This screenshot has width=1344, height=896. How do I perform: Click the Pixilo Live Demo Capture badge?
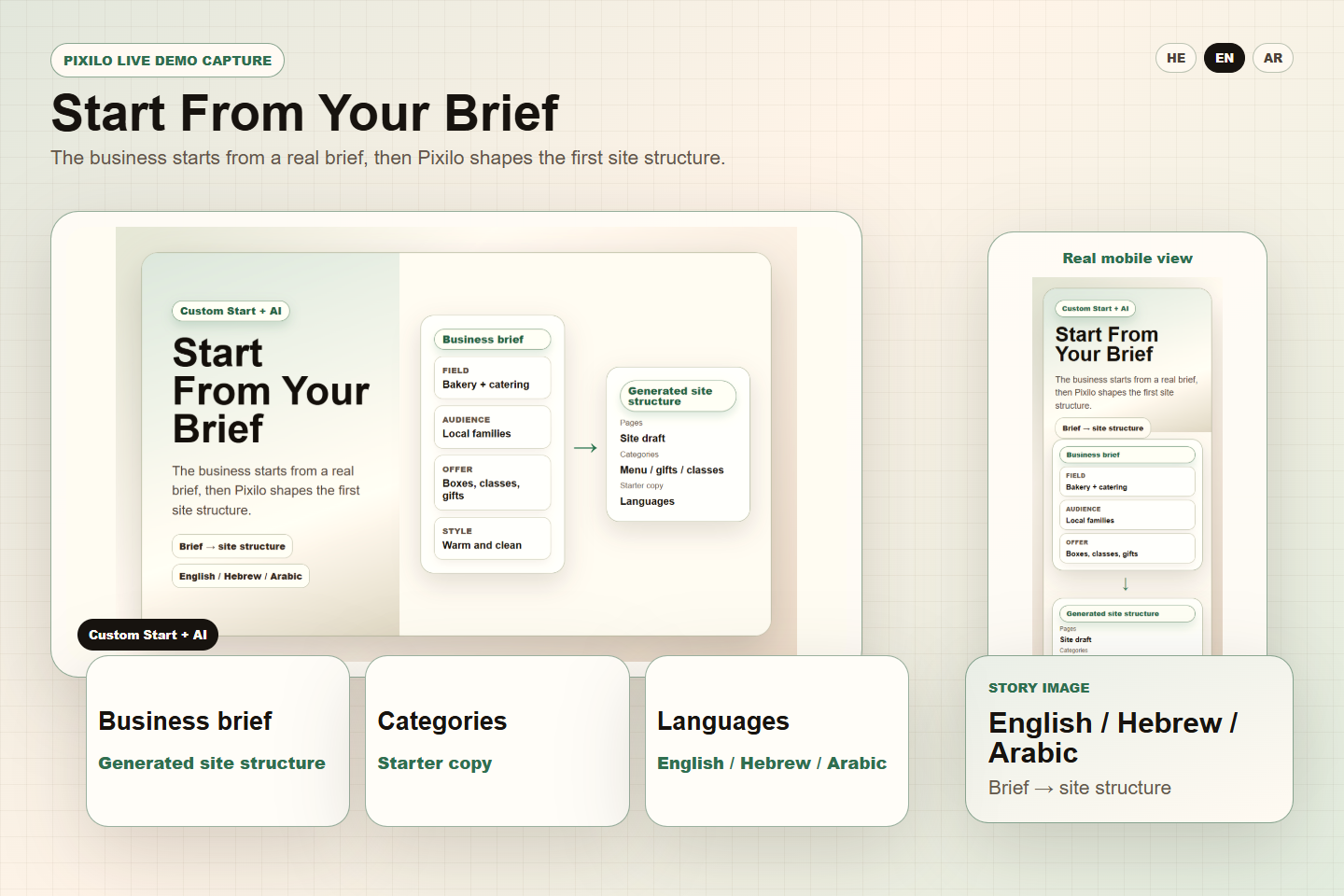[x=168, y=61]
